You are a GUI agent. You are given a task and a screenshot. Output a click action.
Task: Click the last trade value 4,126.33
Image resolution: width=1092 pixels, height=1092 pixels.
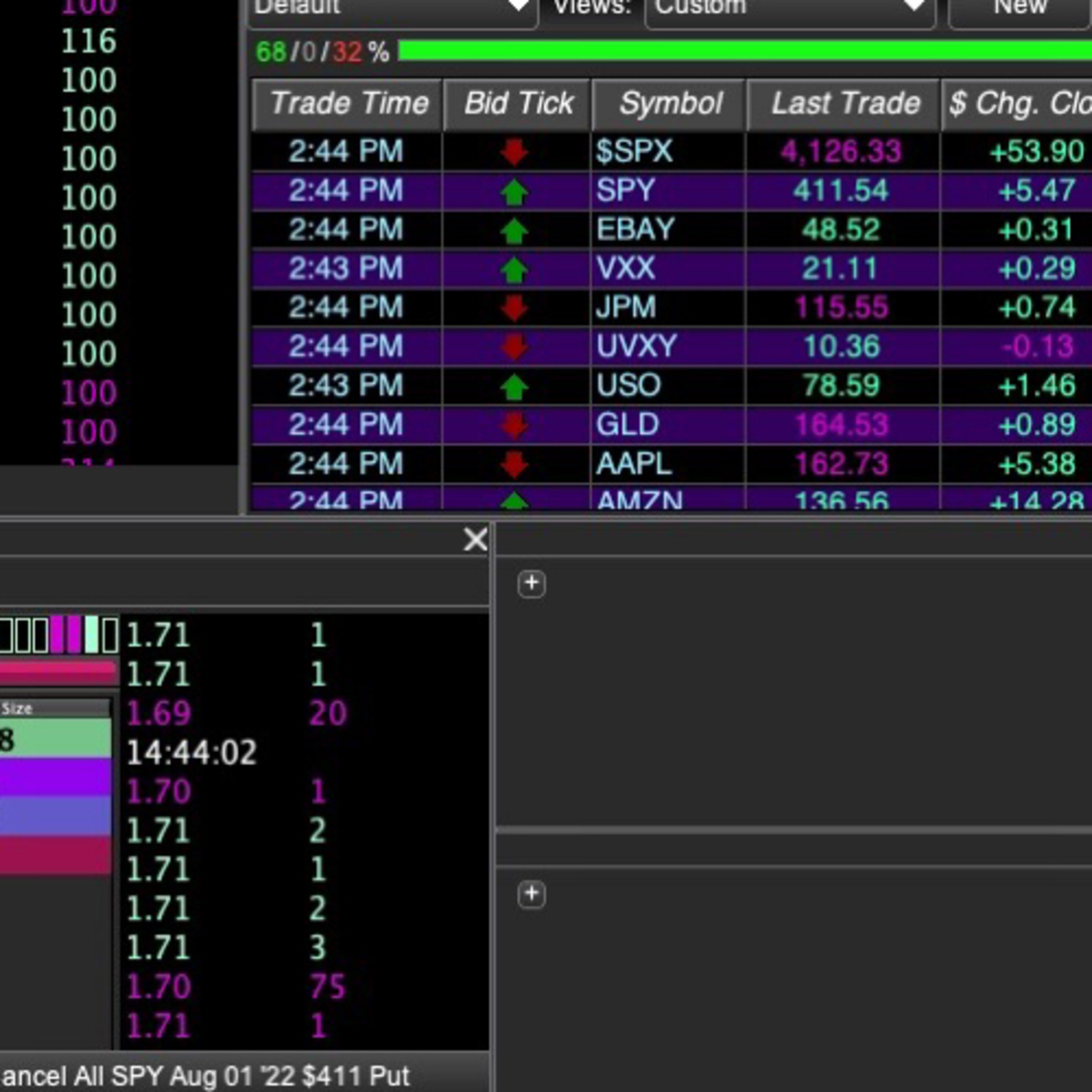(840, 151)
